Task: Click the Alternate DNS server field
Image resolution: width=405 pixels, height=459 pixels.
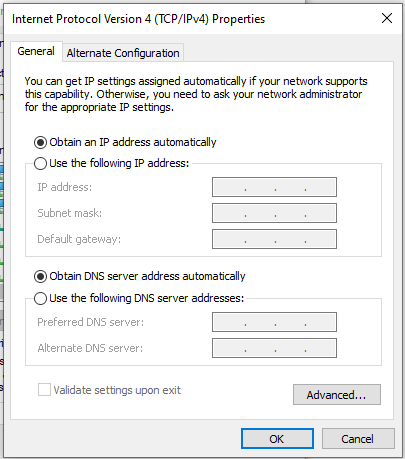Action: coord(274,348)
